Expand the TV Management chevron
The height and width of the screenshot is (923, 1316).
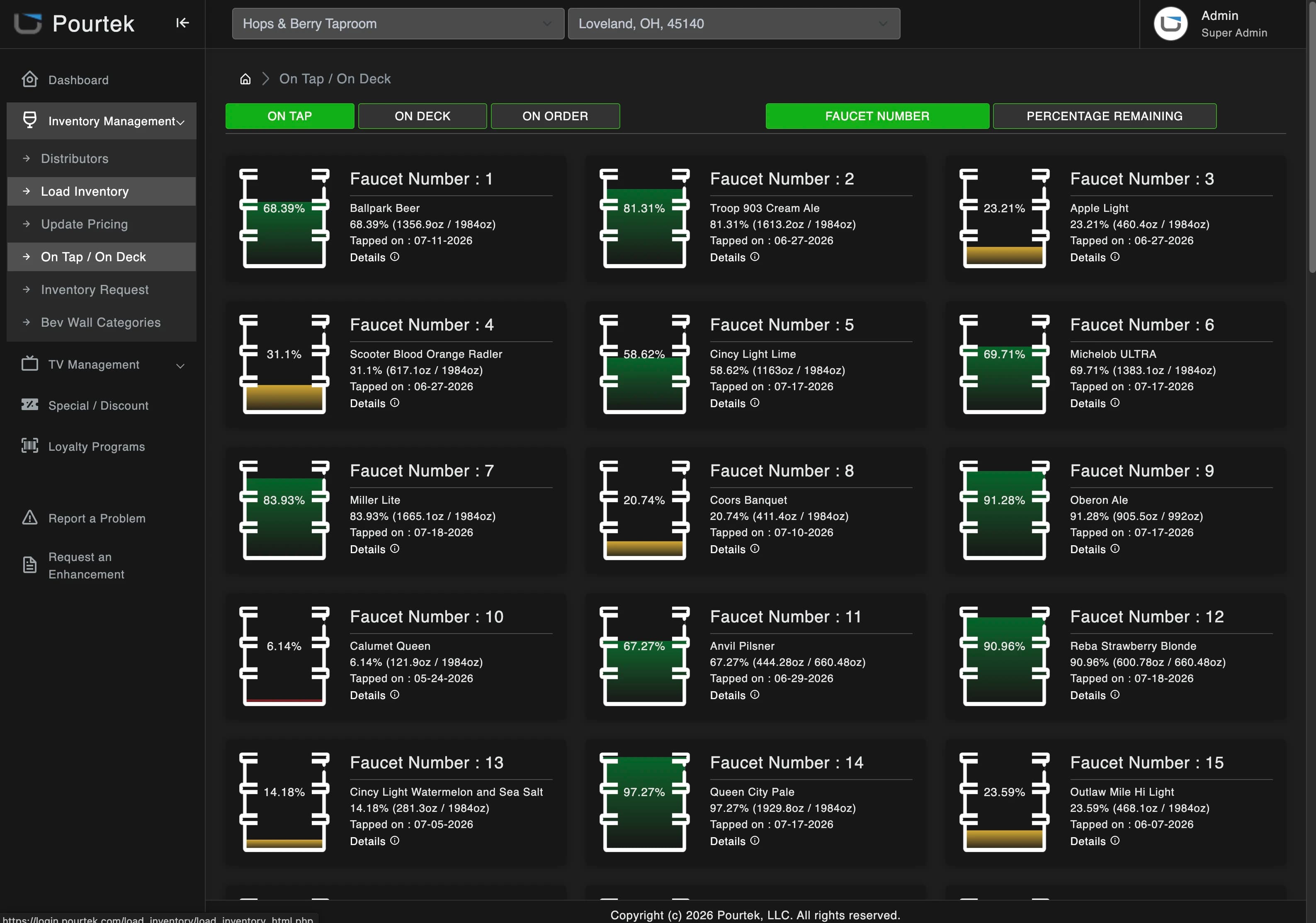click(180, 365)
